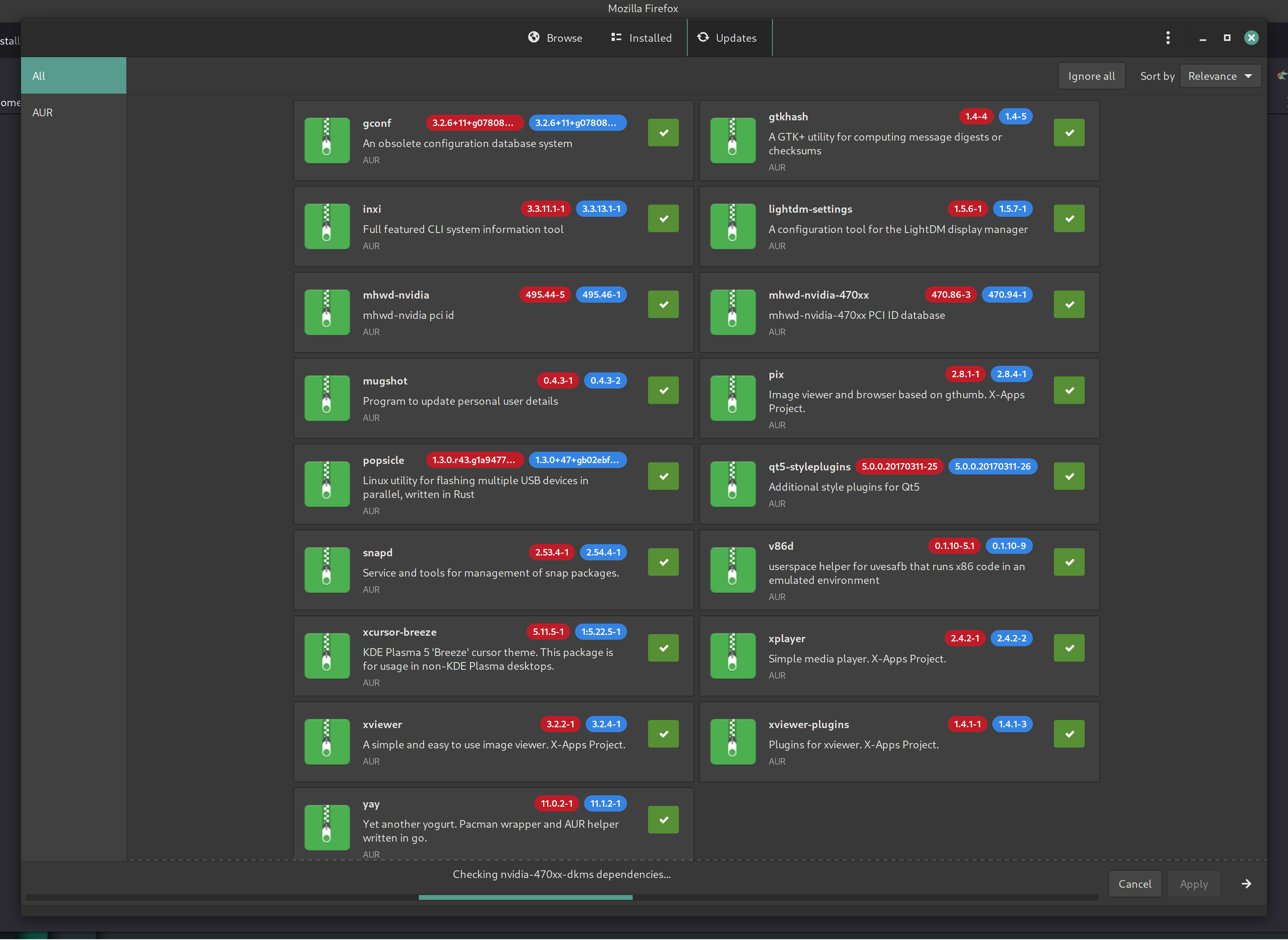Switch to the Browse tab
Screen dimensions: 1288x940
(x=555, y=38)
